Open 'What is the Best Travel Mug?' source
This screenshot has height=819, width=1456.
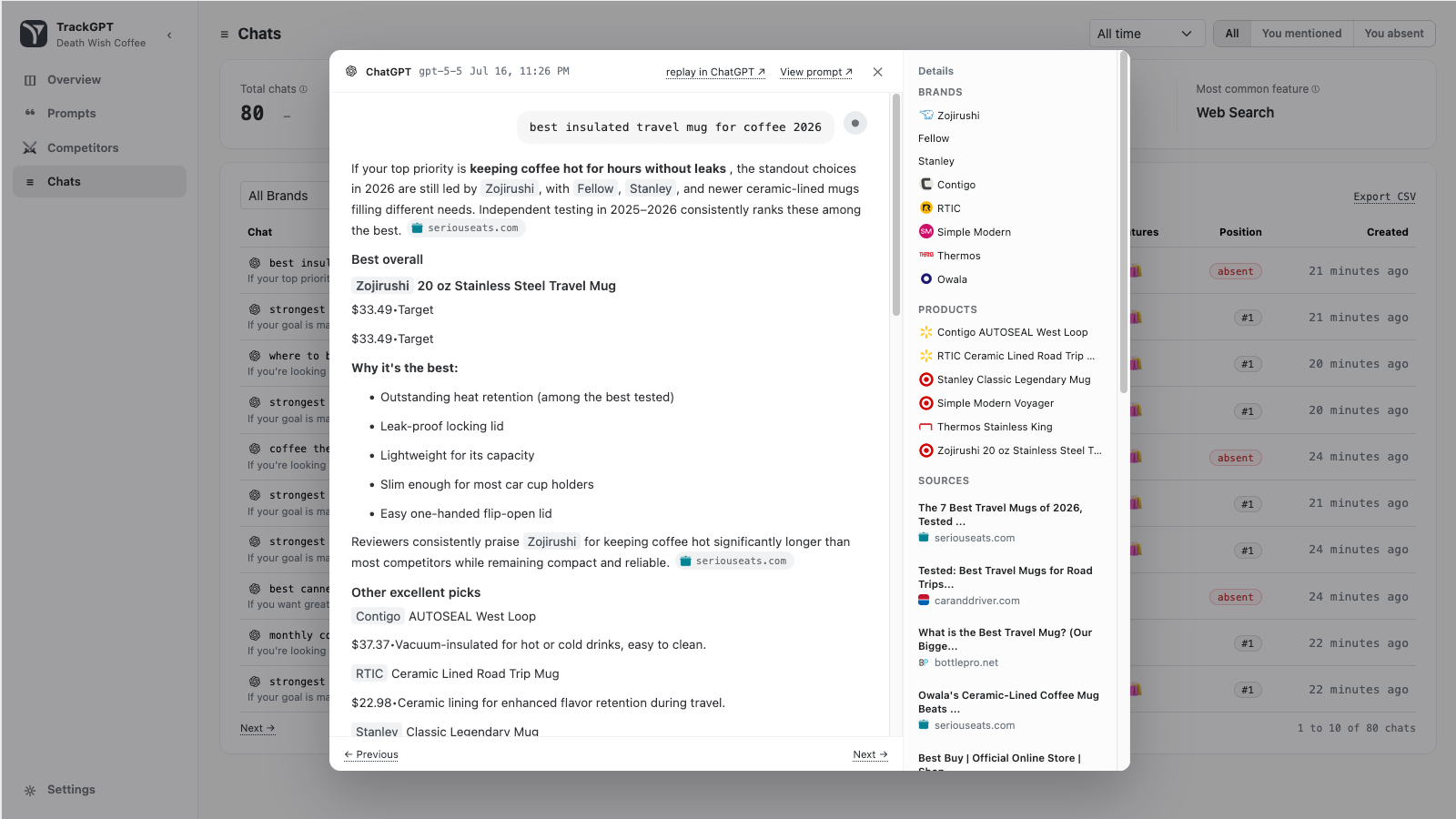(1009, 647)
